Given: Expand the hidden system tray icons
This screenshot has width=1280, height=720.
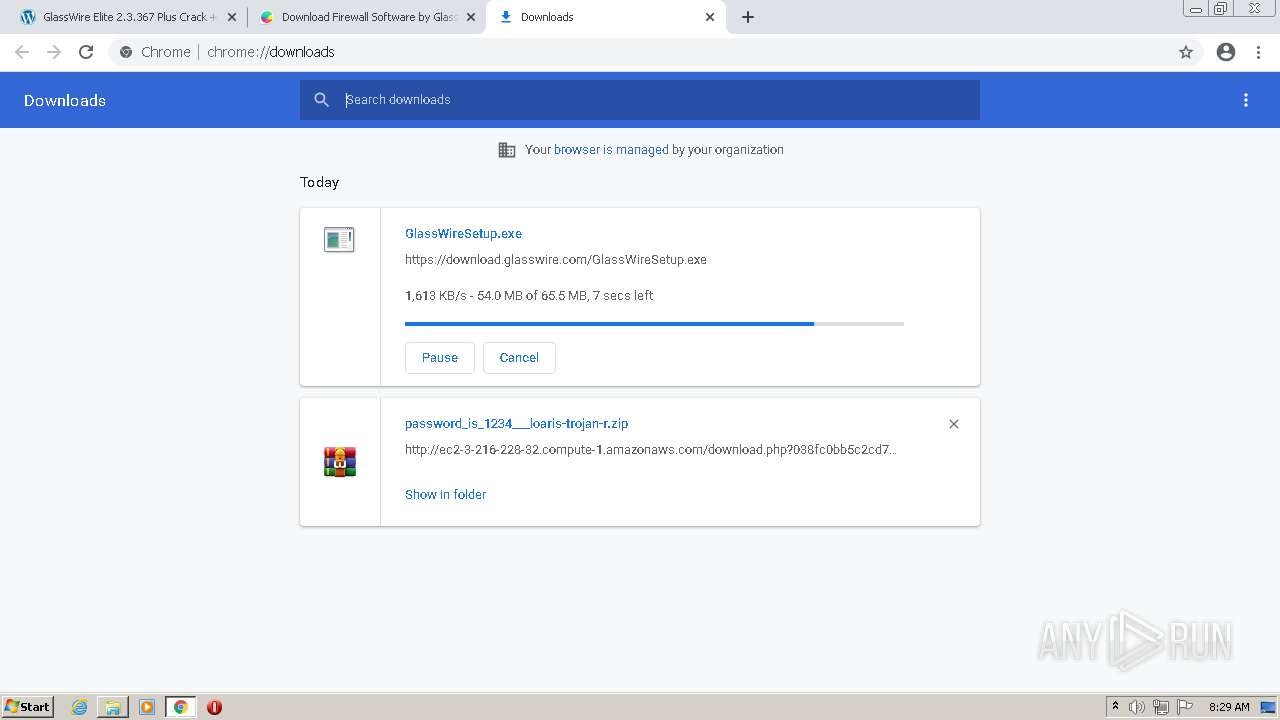Looking at the screenshot, I should (x=1115, y=707).
